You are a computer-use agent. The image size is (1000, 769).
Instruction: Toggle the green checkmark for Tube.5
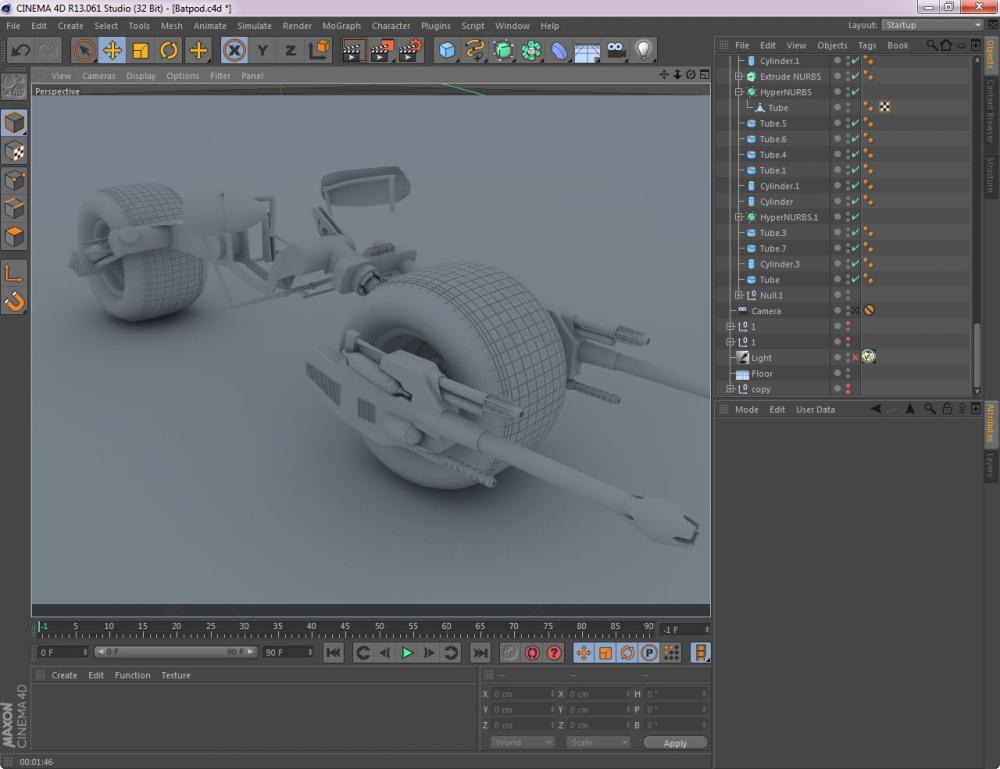(856, 124)
